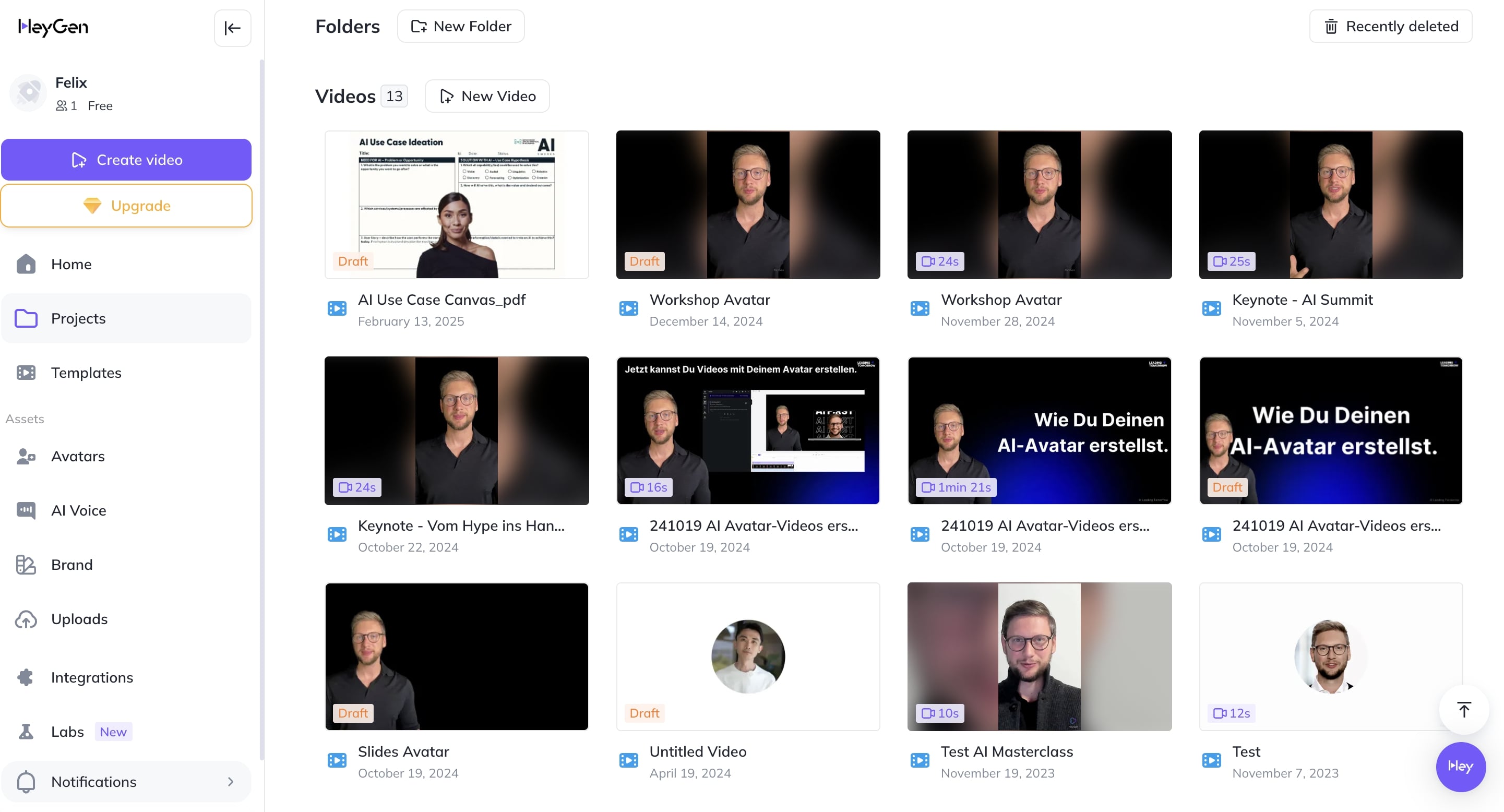Open Avatars from the sidebar icon
Viewport: 1504px width, 812px height.
pyautogui.click(x=26, y=456)
